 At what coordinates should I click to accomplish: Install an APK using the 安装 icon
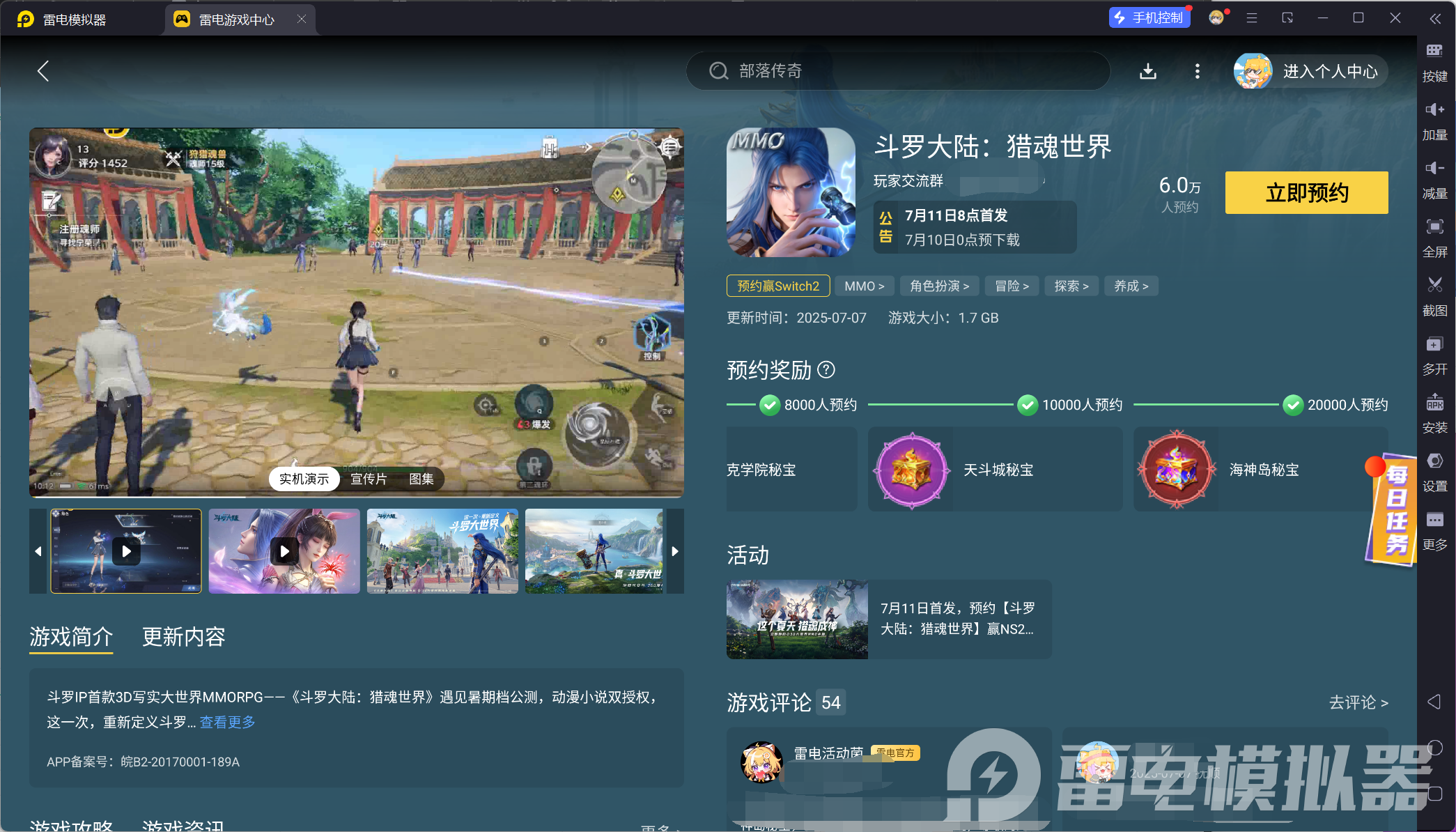coord(1435,413)
